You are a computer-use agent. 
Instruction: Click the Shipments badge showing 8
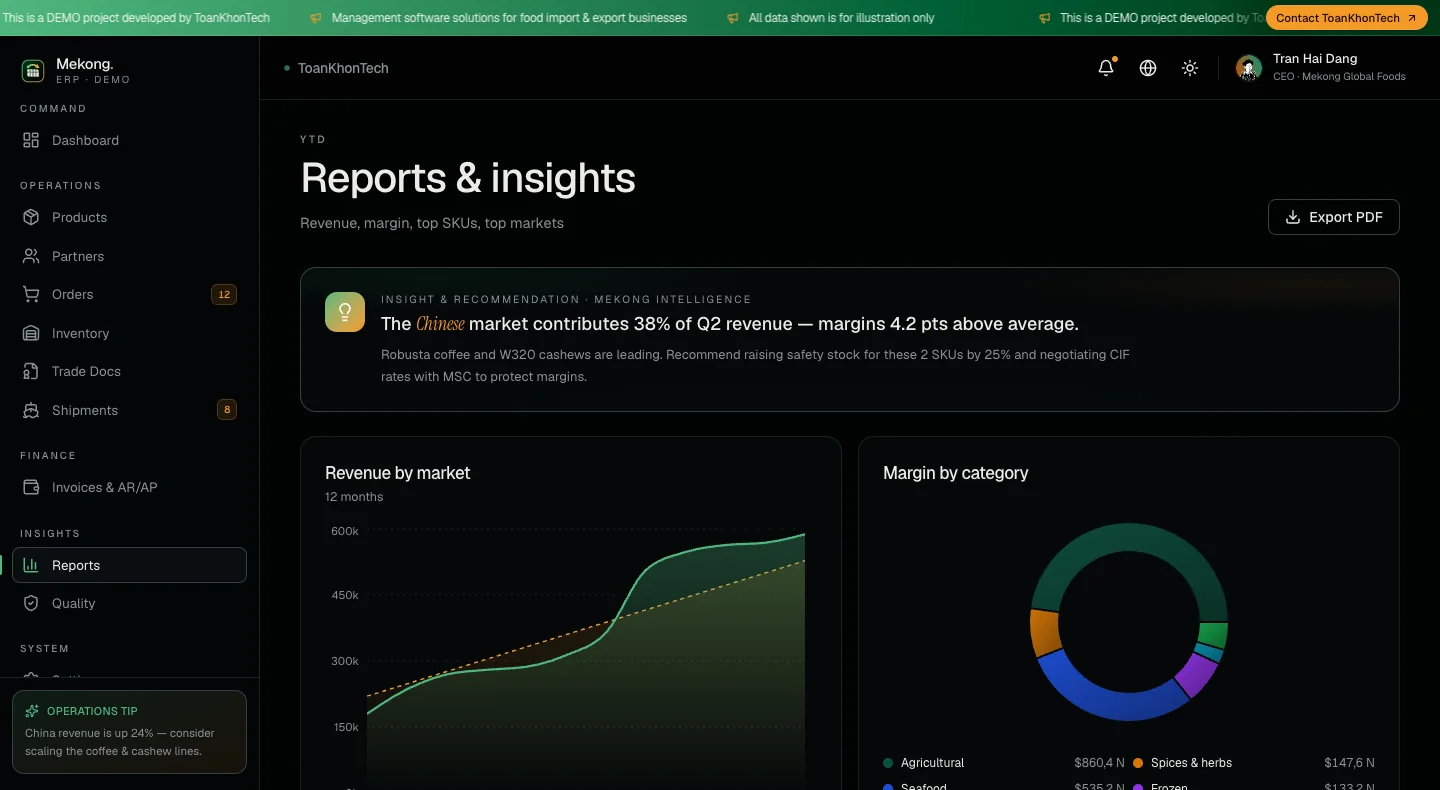227,410
